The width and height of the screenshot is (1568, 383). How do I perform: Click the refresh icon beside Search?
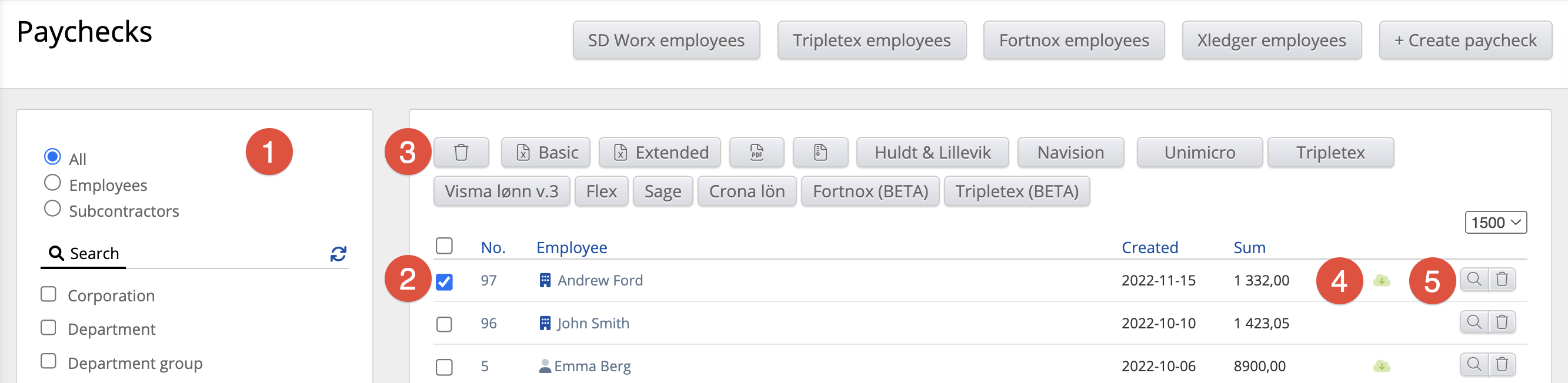(338, 254)
